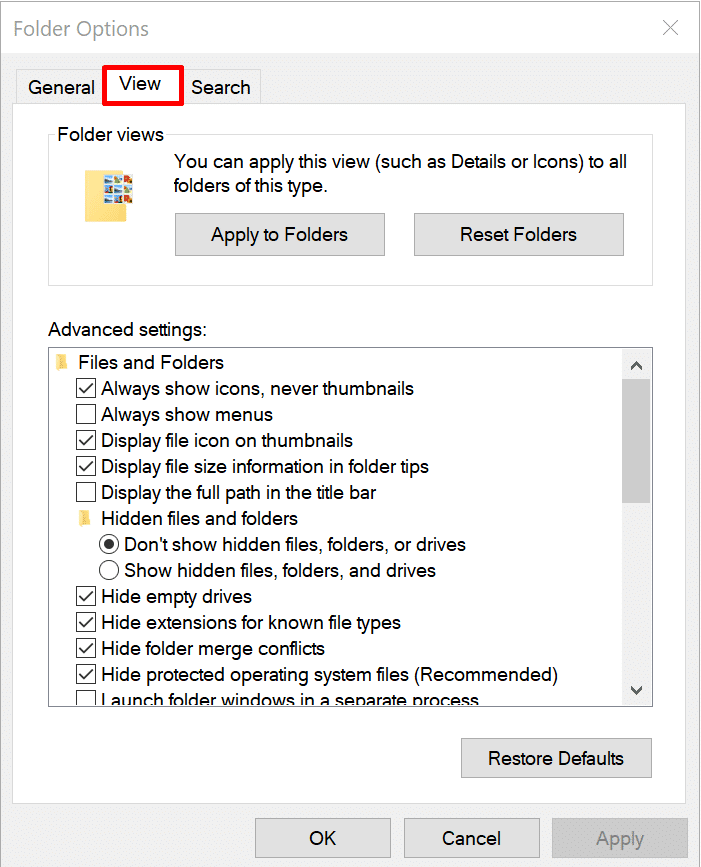Disable 'Hide extensions for known file types'
Image resolution: width=701 pixels, height=867 pixels.
pyautogui.click(x=86, y=622)
